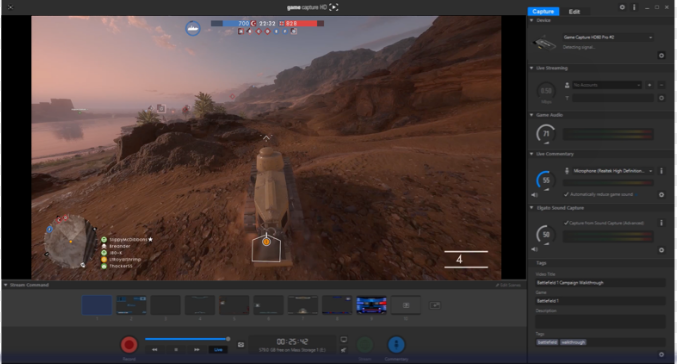This screenshot has width=677, height=364.
Task: Collapse the Live Streaming section
Action: [x=531, y=68]
